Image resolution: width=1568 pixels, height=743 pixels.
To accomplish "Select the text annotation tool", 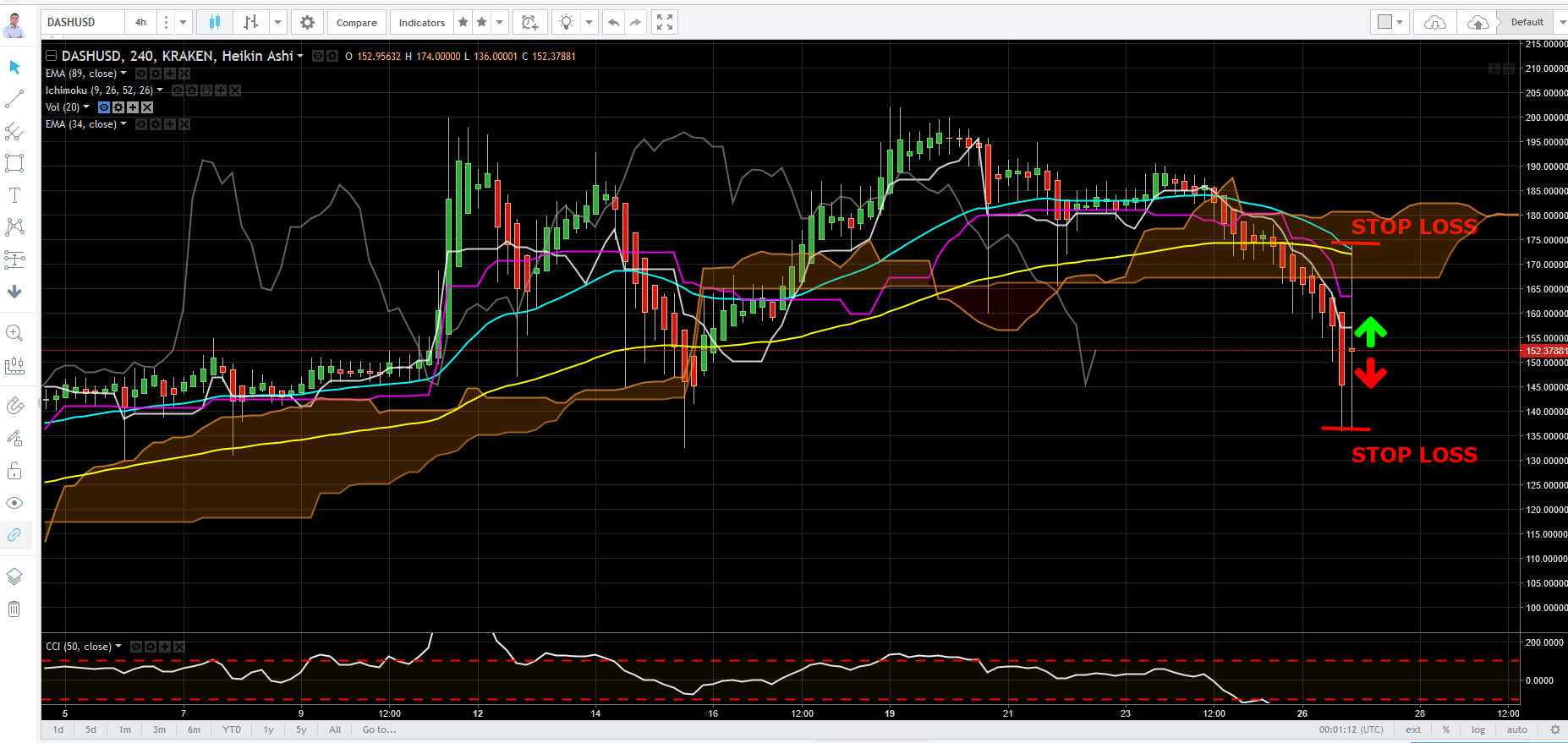I will point(14,195).
